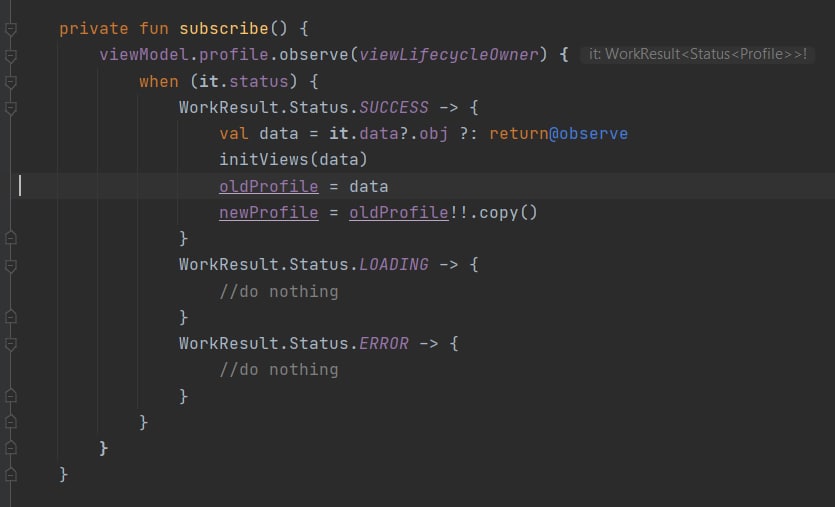Click 'obj' in the data assignment

433,134
